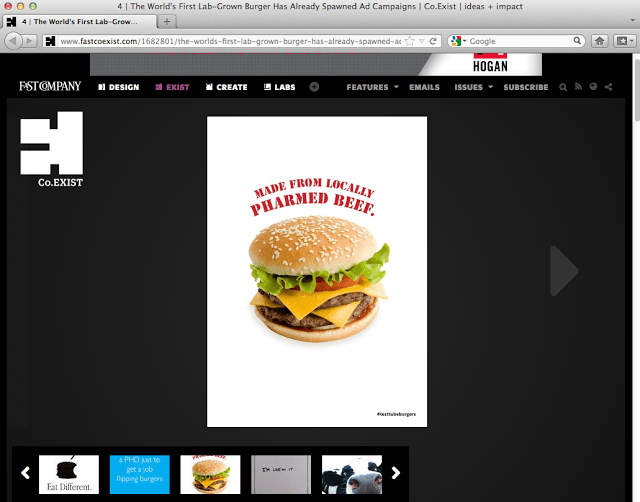
Task: Click the browser back arrow button
Action: coord(14,41)
